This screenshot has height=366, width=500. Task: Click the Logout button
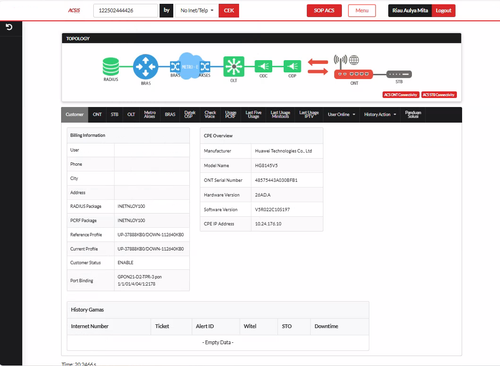(x=443, y=11)
